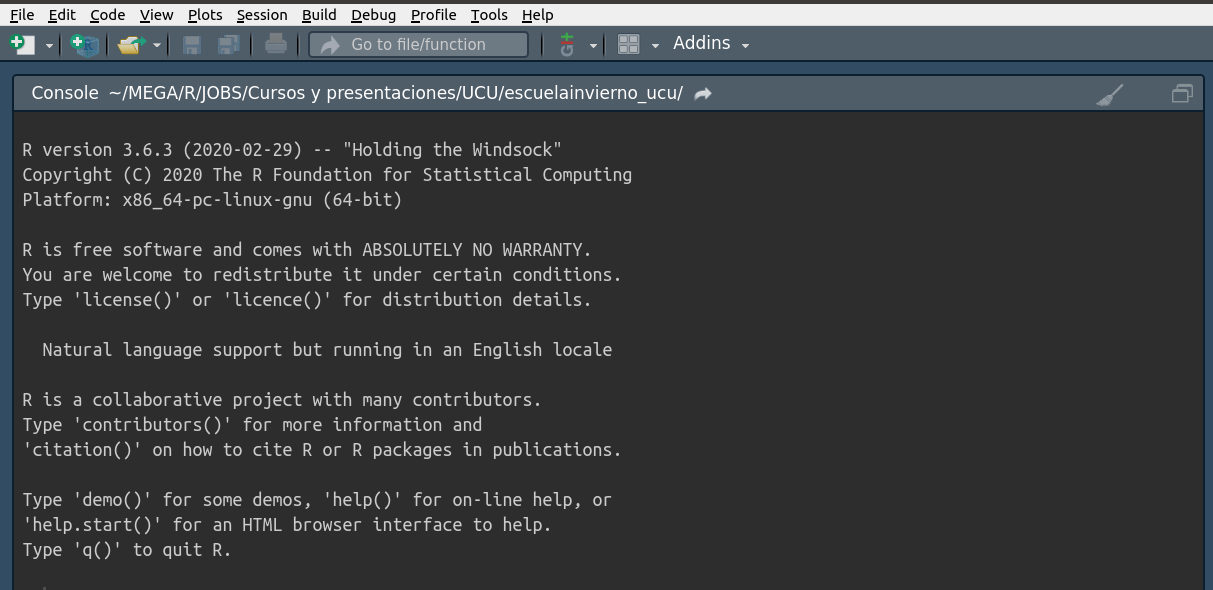
Task: Create a new project with the R icon
Action: [x=86, y=44]
